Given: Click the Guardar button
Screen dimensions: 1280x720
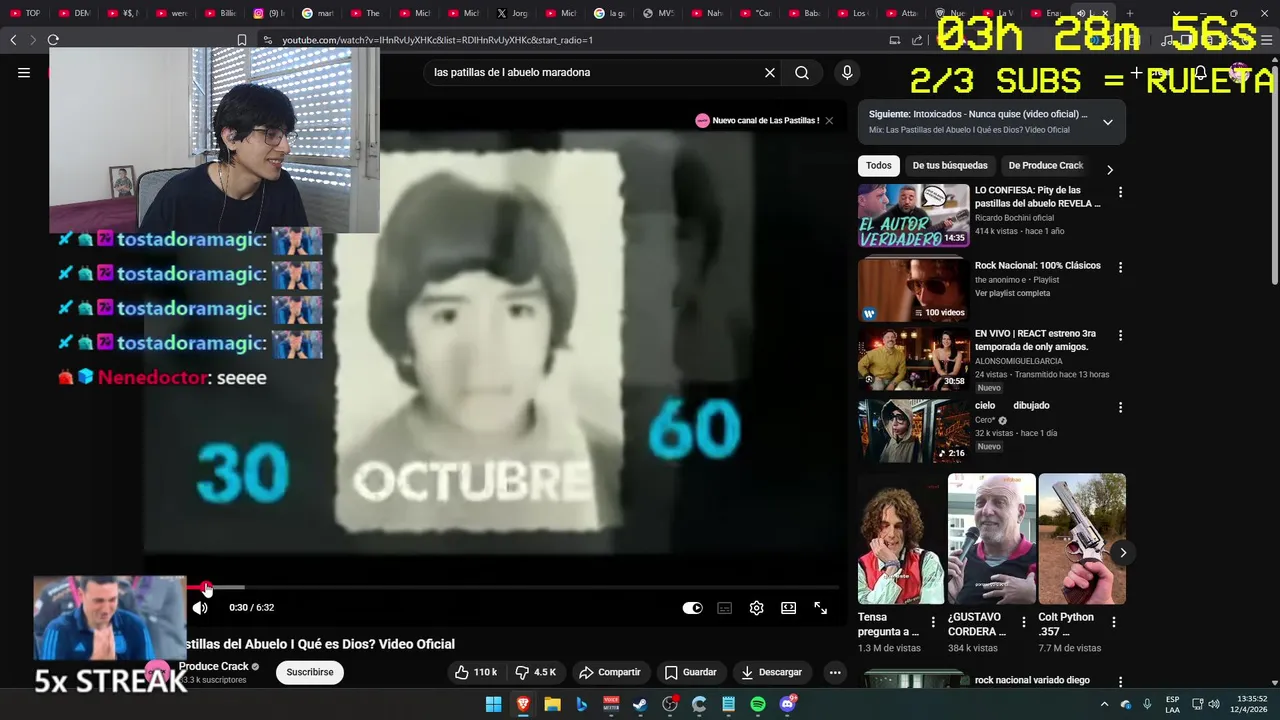Looking at the screenshot, I should 690,672.
